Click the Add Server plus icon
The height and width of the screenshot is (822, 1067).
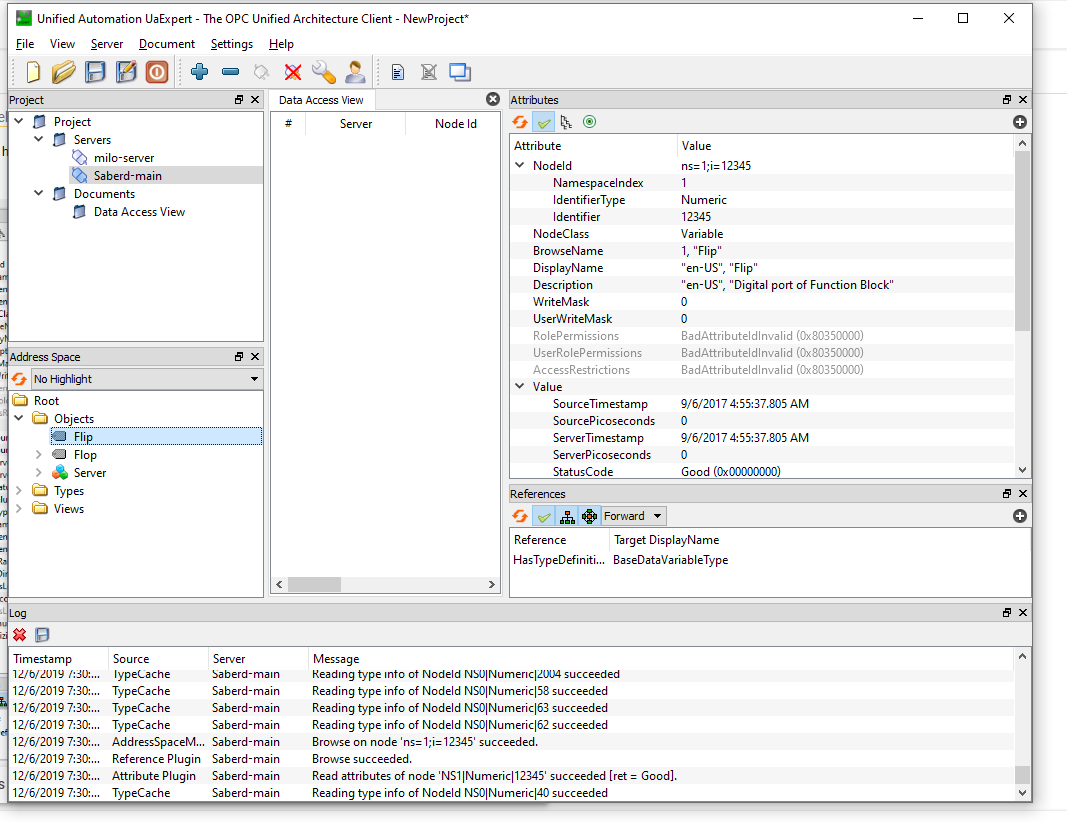coord(199,71)
